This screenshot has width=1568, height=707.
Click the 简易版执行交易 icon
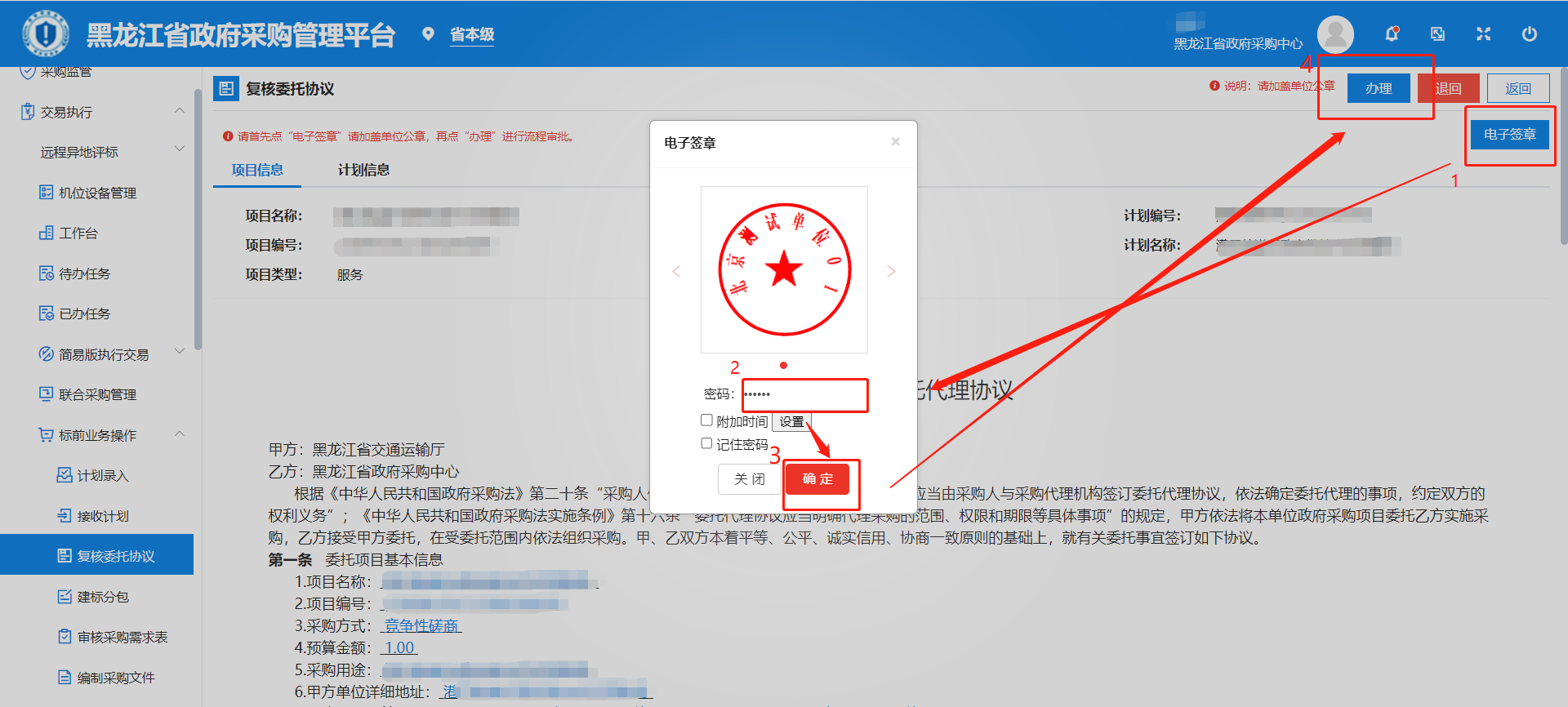(x=47, y=353)
